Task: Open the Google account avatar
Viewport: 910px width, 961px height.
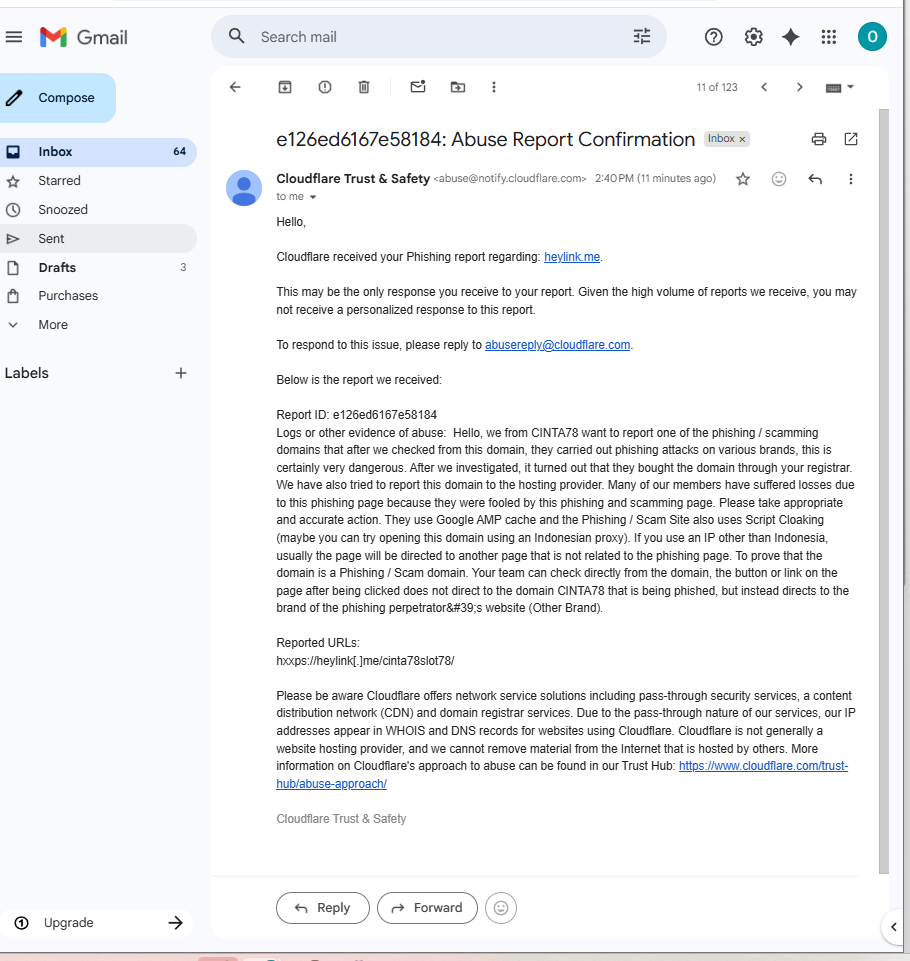Action: pos(872,37)
